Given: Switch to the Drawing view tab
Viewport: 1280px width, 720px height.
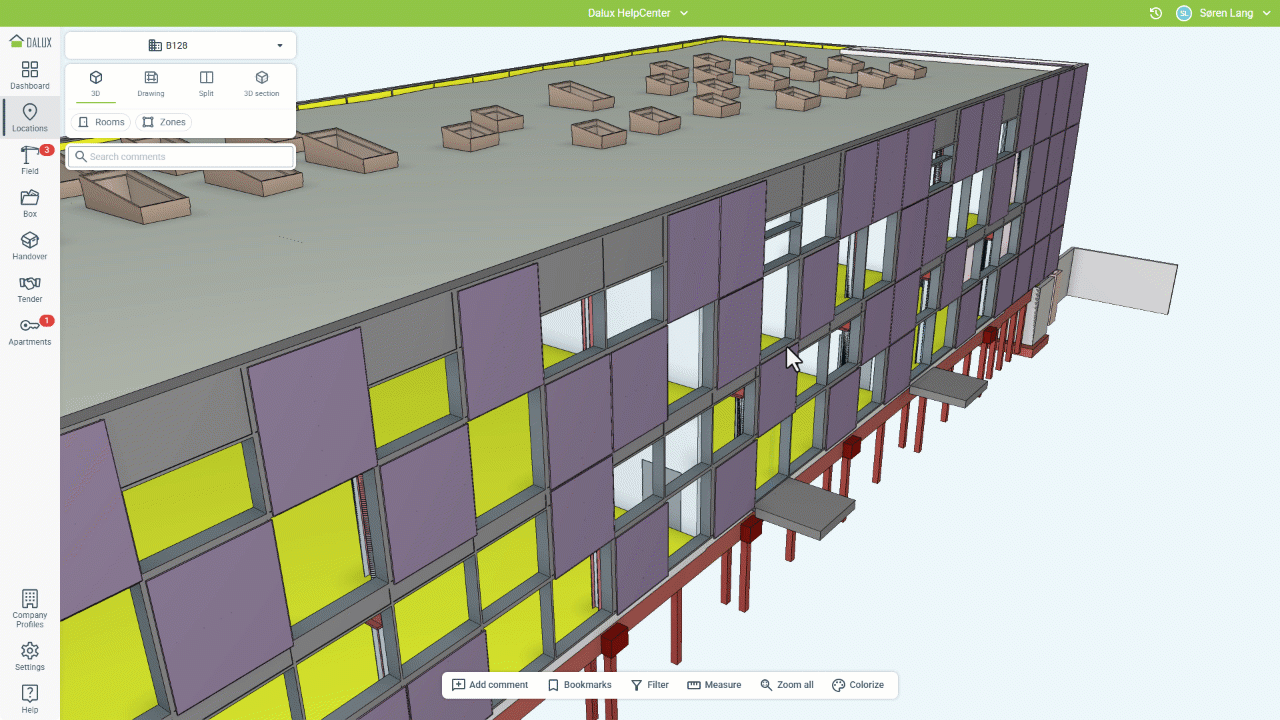Looking at the screenshot, I should click(x=151, y=83).
